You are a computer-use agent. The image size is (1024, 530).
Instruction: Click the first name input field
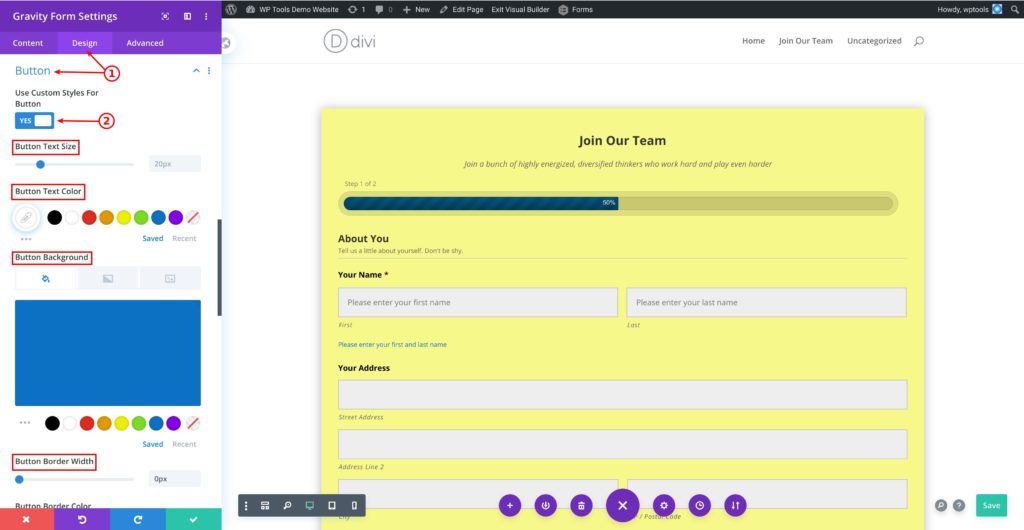478,302
